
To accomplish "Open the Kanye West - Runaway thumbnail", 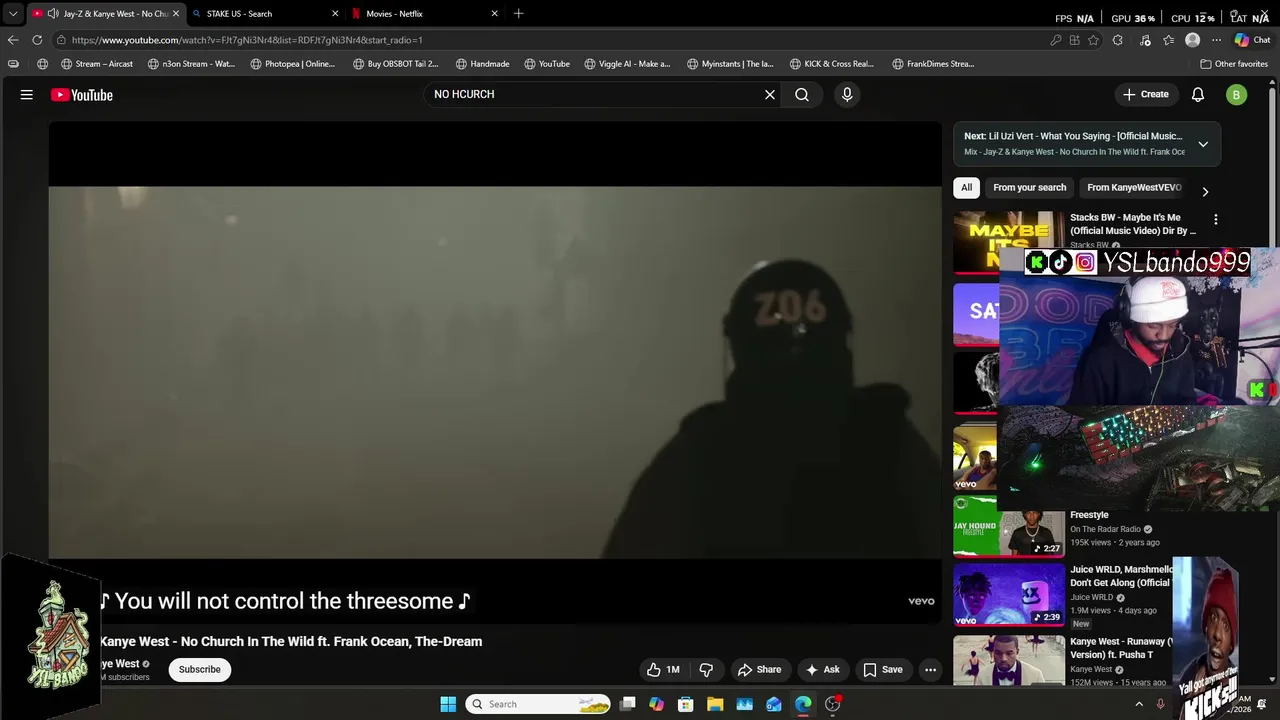I will point(1009,660).
